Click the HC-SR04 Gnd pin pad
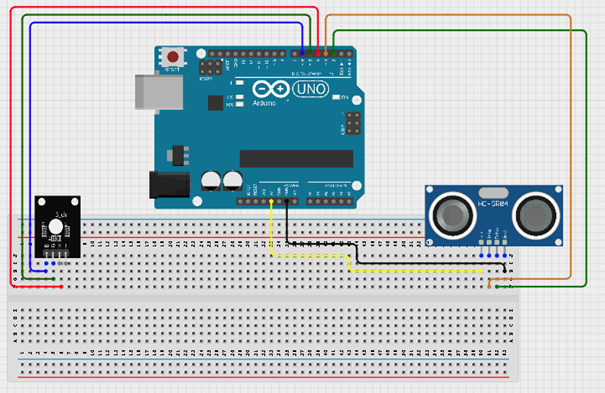This screenshot has height=393, width=605. [505, 242]
